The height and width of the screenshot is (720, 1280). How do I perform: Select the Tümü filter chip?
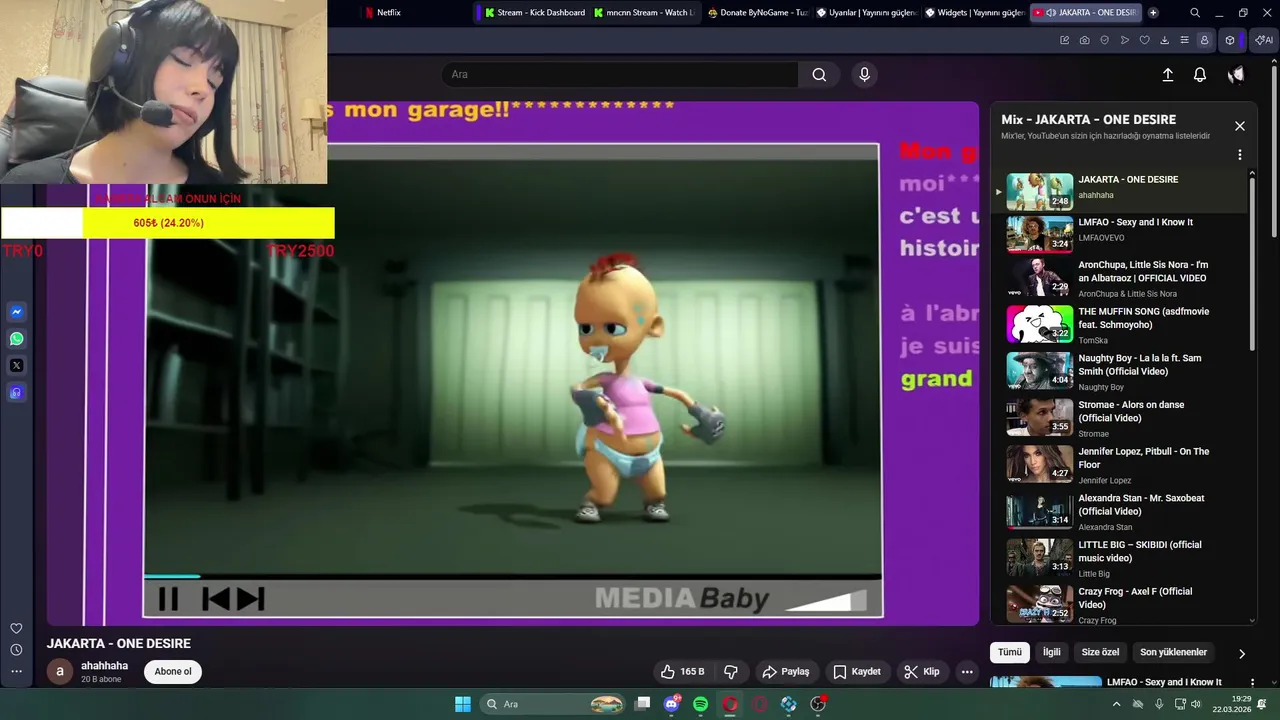(x=1010, y=652)
